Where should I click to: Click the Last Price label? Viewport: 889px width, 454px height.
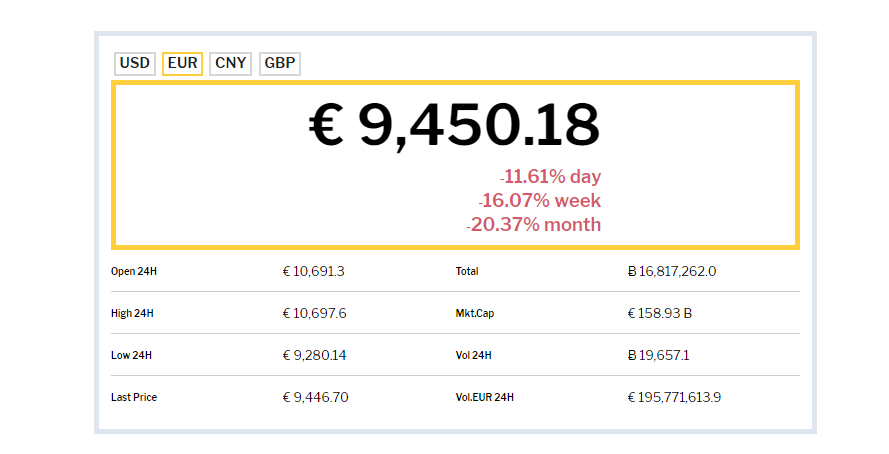click(134, 397)
